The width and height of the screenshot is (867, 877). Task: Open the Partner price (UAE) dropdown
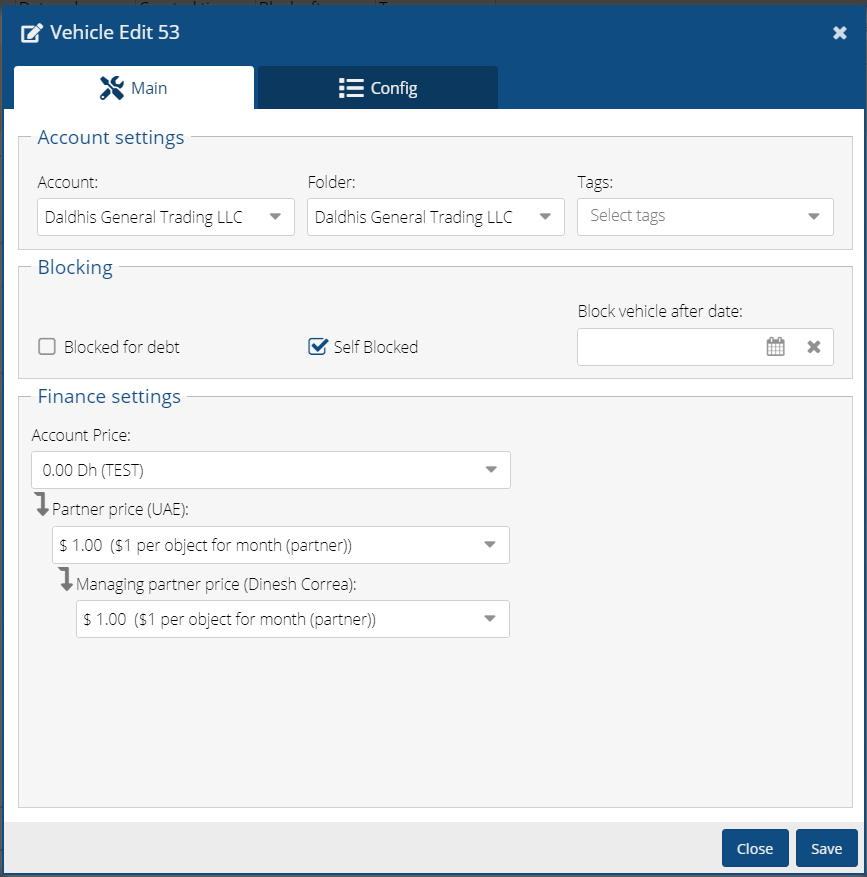281,545
